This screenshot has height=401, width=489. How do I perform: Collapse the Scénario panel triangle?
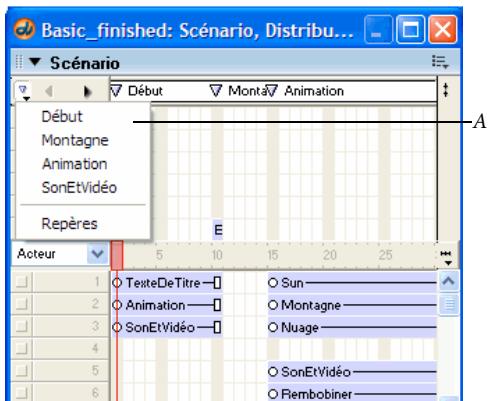(x=35, y=62)
